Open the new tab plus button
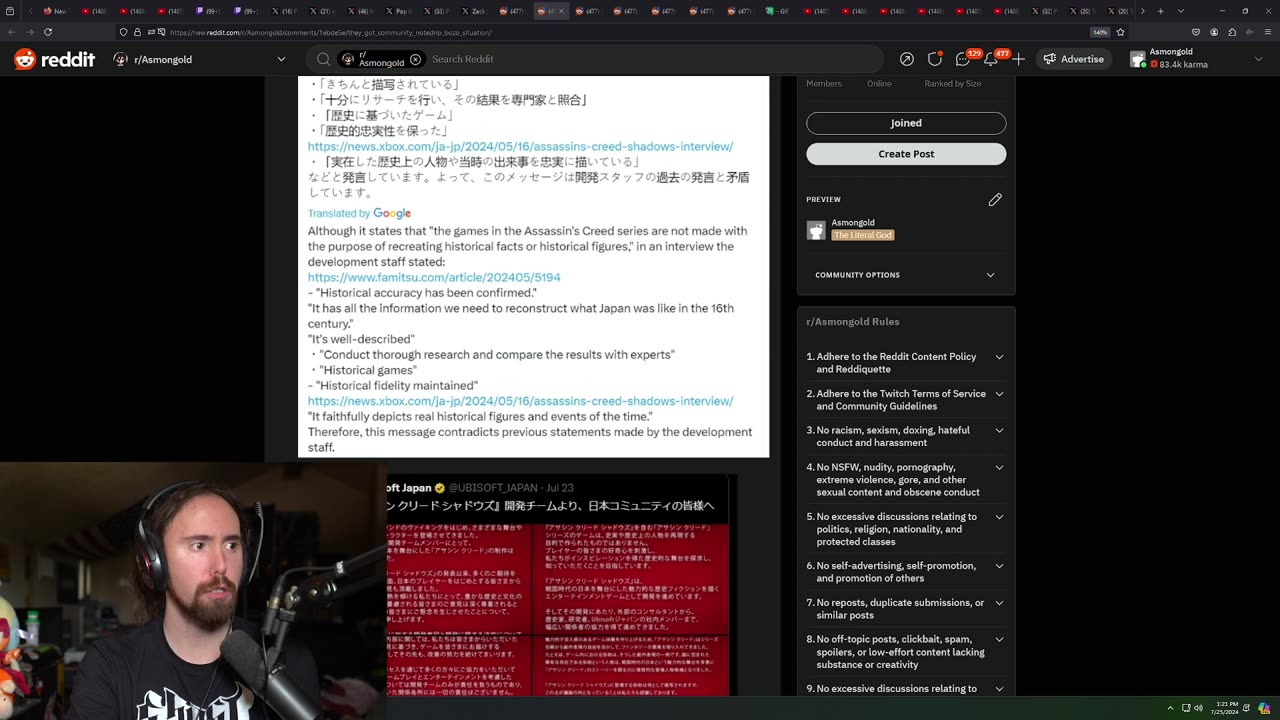 point(1160,11)
